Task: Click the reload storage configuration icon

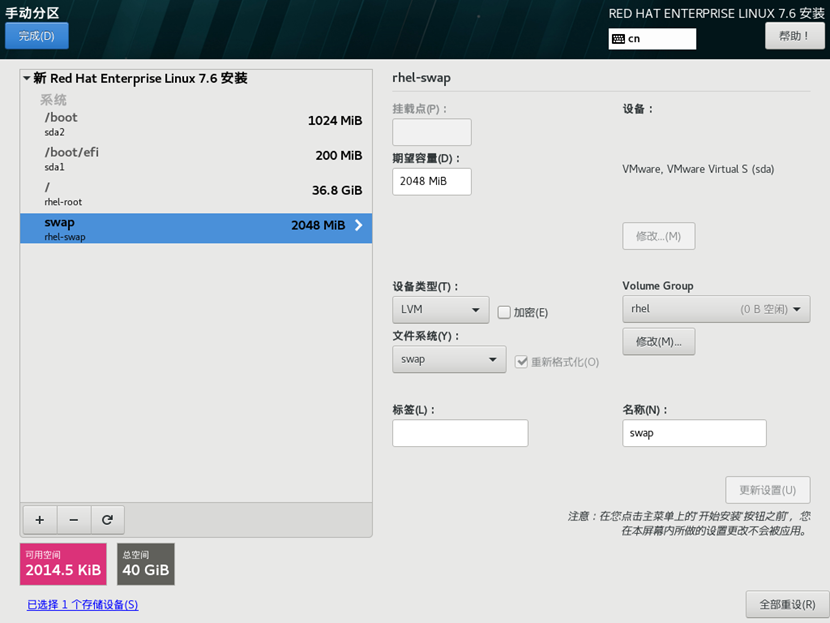Action: pyautogui.click(x=107, y=520)
